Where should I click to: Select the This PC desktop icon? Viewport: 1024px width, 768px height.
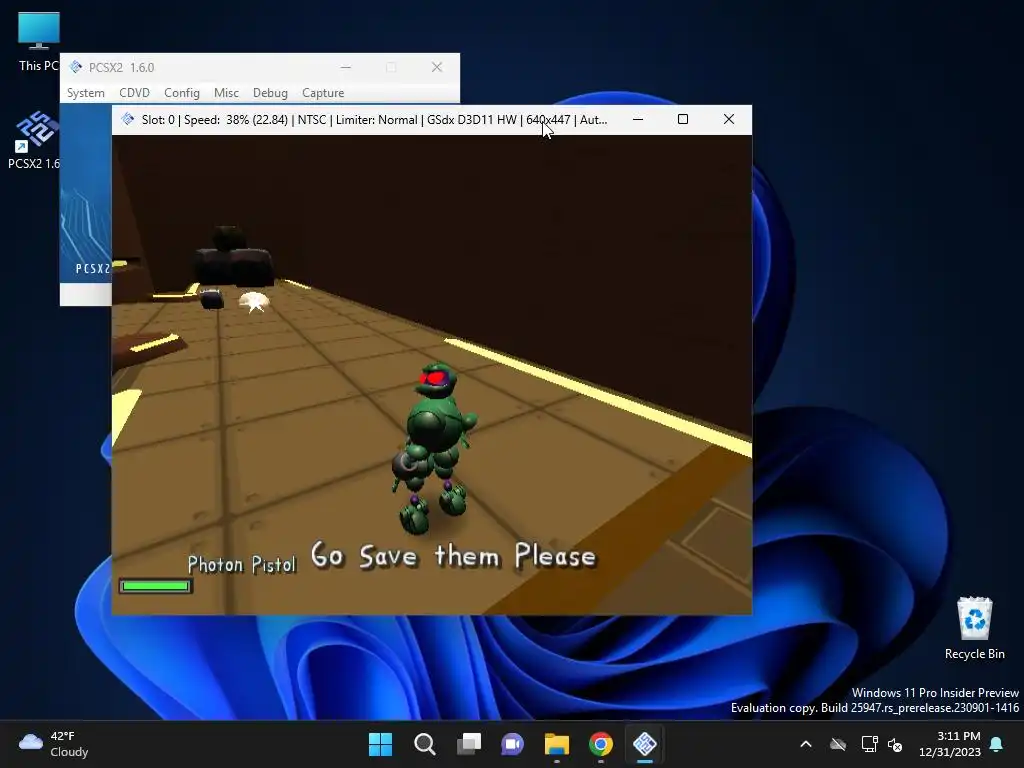point(38,42)
